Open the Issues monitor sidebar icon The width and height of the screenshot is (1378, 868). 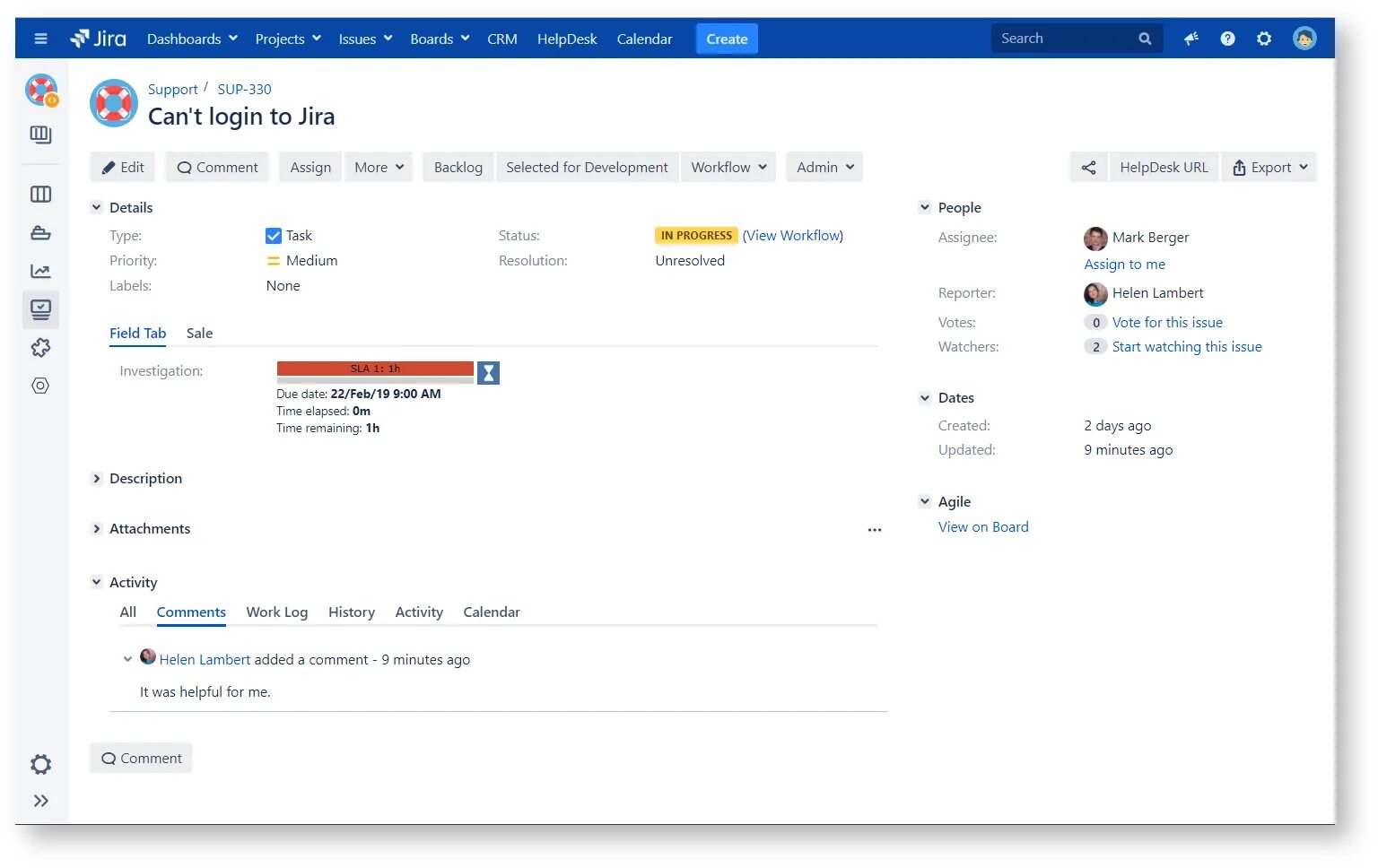[x=40, y=309]
